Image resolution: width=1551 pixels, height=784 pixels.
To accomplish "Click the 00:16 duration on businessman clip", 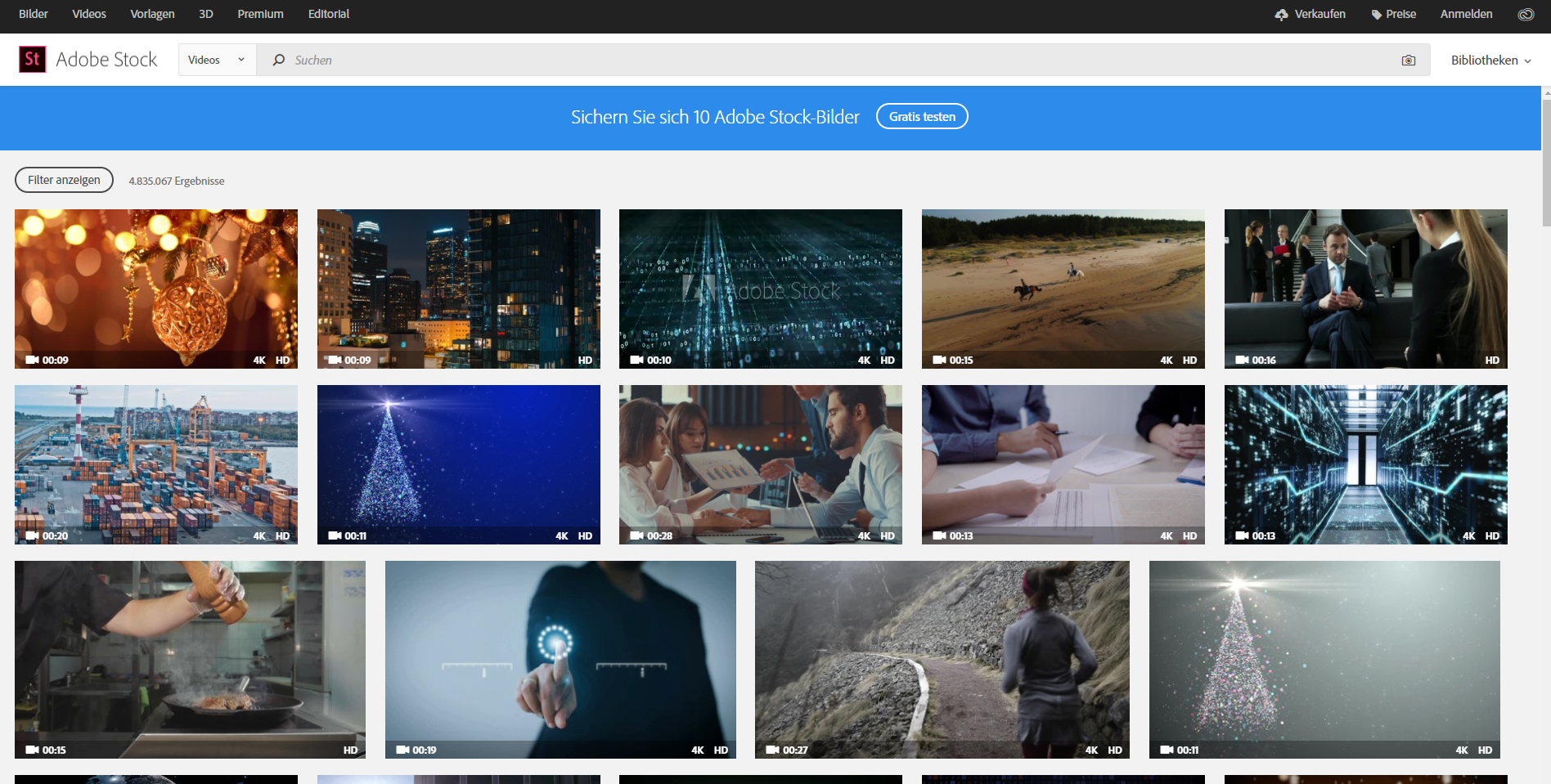I will coord(1264,360).
